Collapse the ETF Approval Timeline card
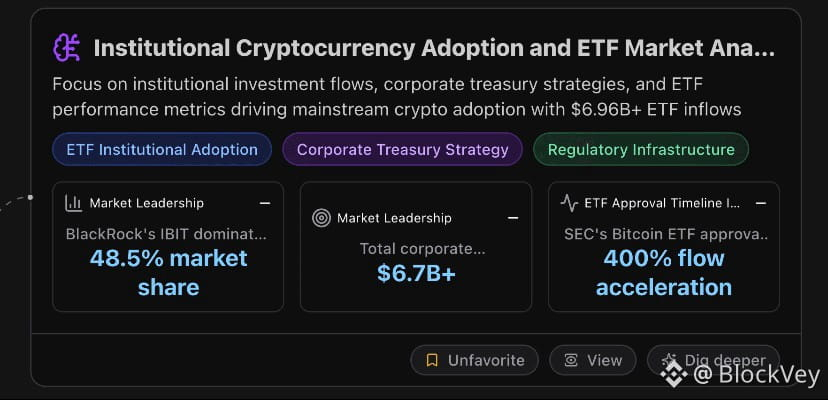Viewport: 828px width, 400px height. pyautogui.click(x=760, y=203)
